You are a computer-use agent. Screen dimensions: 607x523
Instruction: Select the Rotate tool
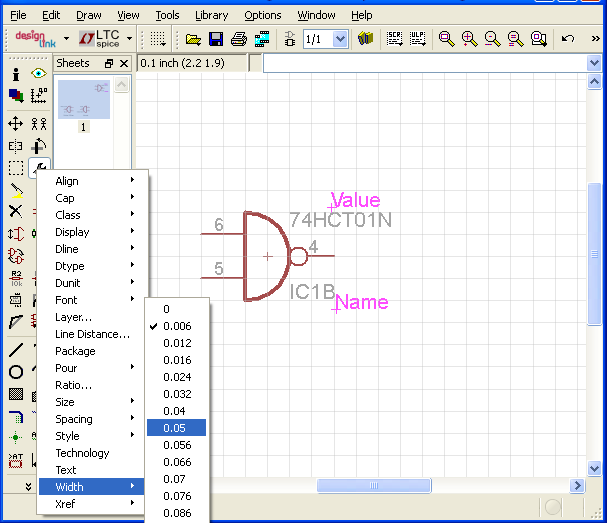[39, 146]
